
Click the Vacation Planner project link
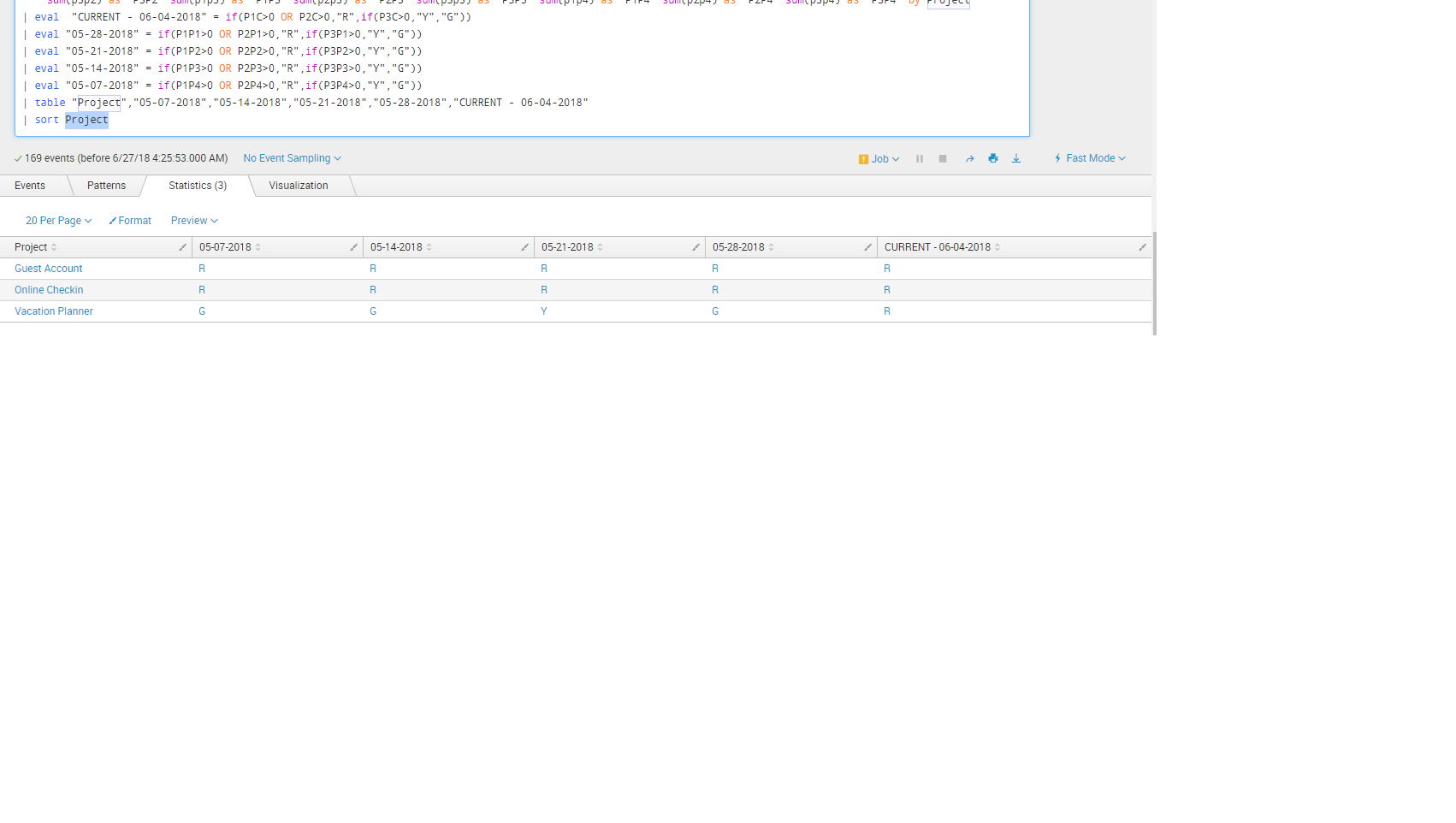pos(54,311)
